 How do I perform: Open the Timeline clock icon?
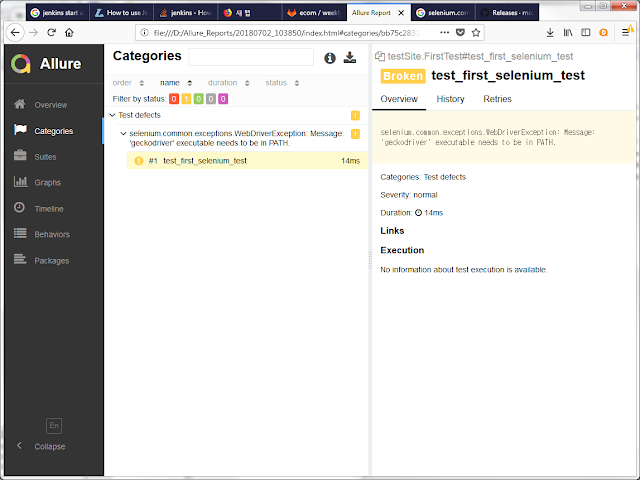click(x=19, y=208)
